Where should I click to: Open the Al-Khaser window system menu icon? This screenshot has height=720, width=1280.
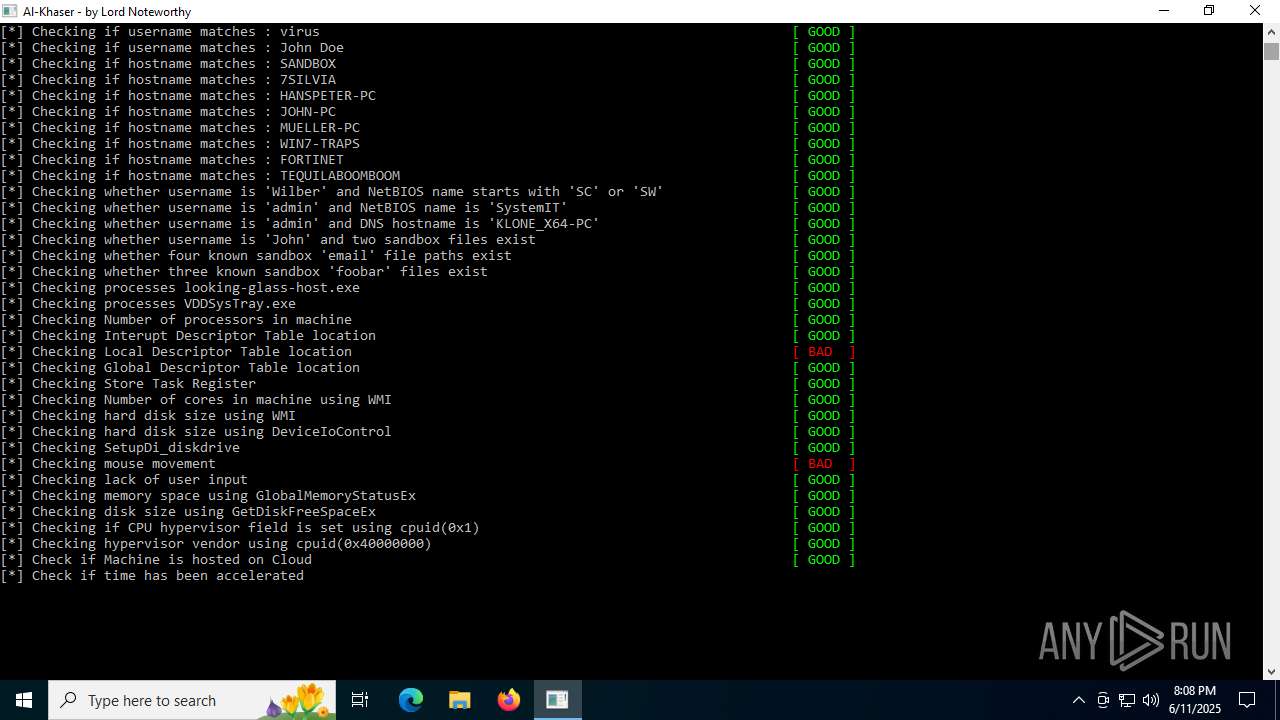(x=10, y=11)
